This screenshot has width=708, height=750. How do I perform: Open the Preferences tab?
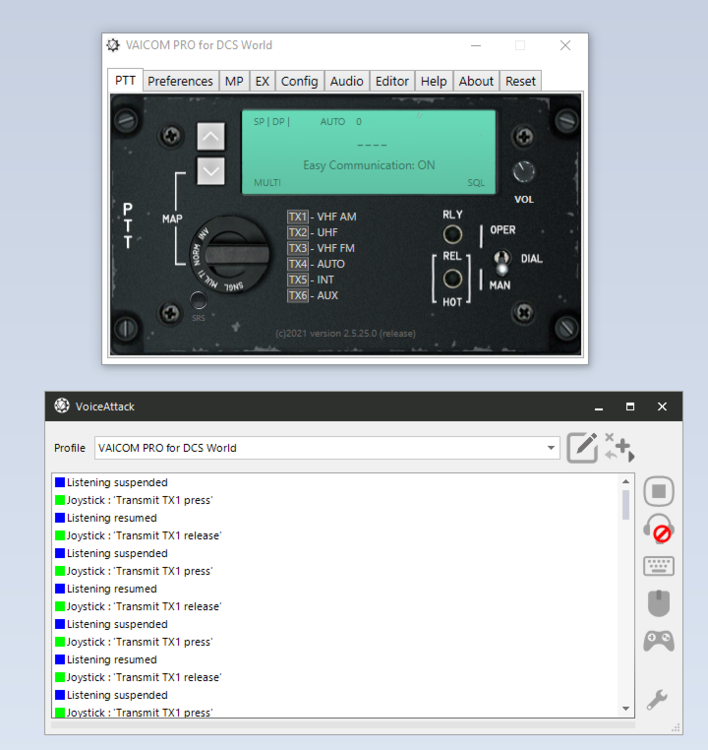click(180, 81)
